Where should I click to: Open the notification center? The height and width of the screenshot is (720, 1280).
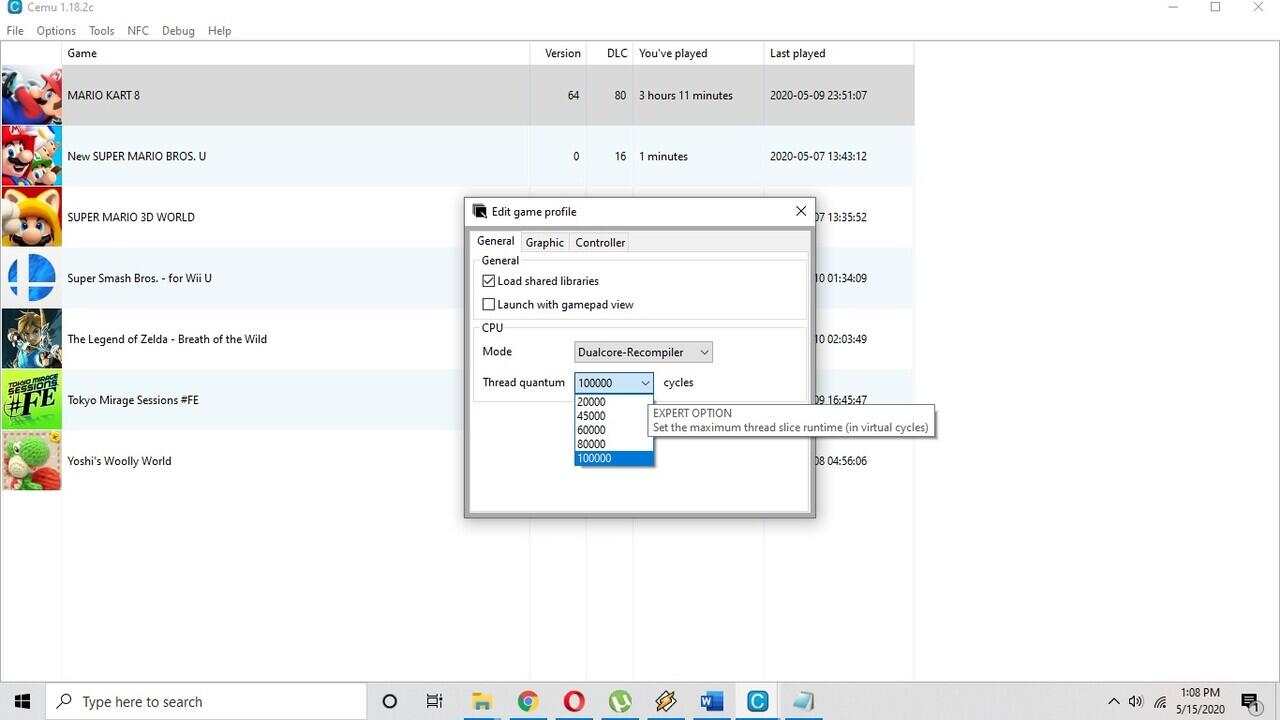(1249, 701)
